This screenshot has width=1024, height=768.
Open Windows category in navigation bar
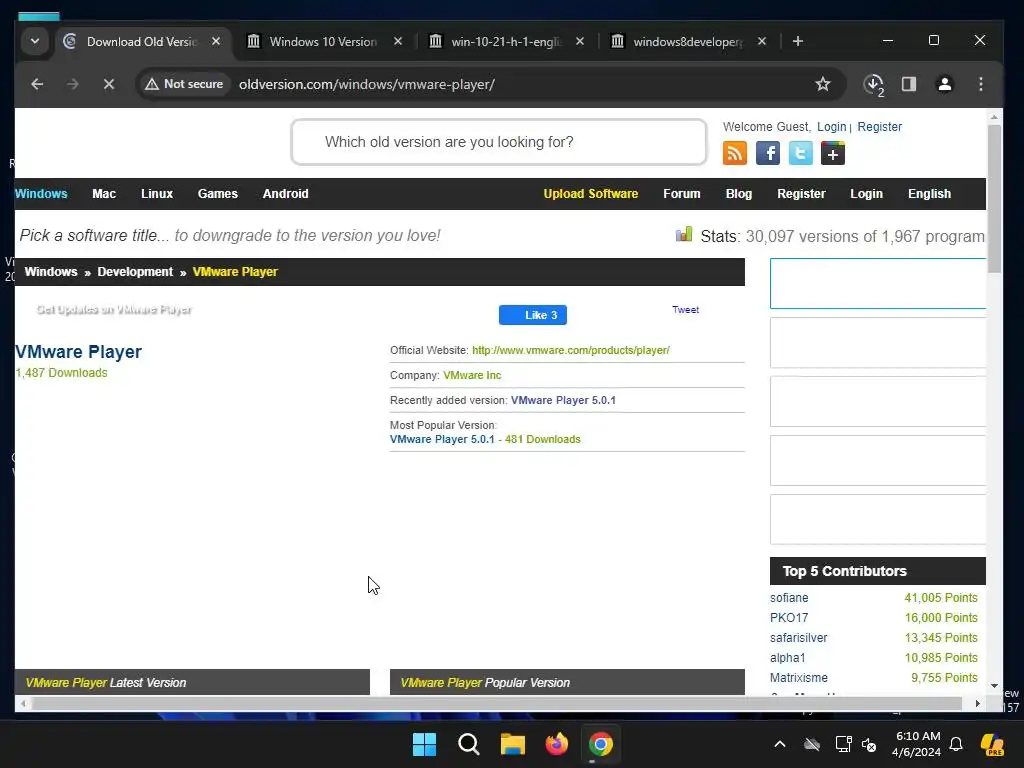pos(41,194)
